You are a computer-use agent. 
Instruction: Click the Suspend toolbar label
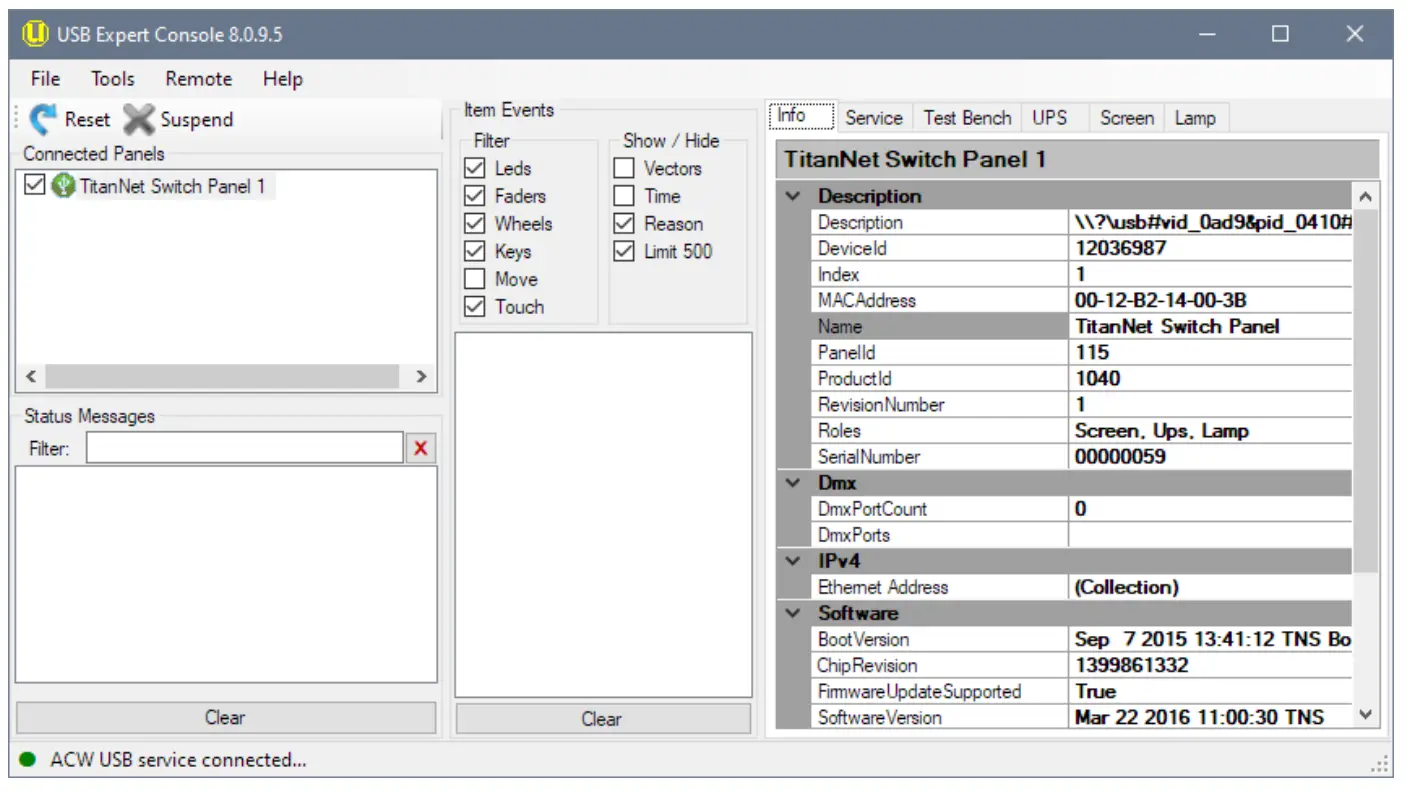click(x=197, y=120)
